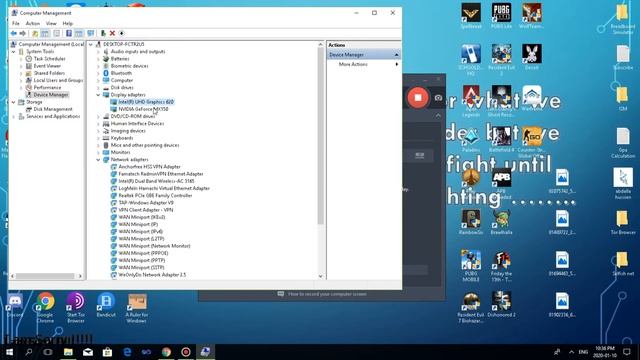Open Google Chrome desktop shortcut

coord(45,308)
